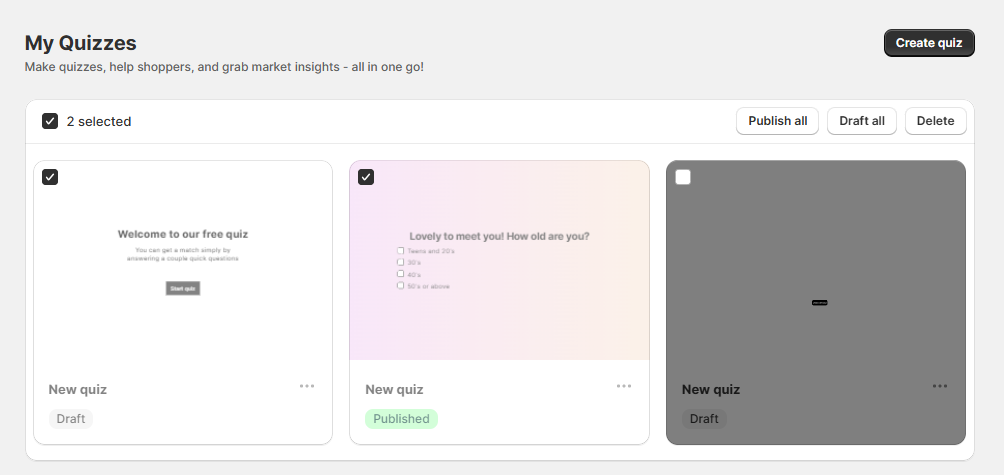Click the Draft badge on the dark gray card
Image resolution: width=1004 pixels, height=475 pixels.
tap(704, 419)
